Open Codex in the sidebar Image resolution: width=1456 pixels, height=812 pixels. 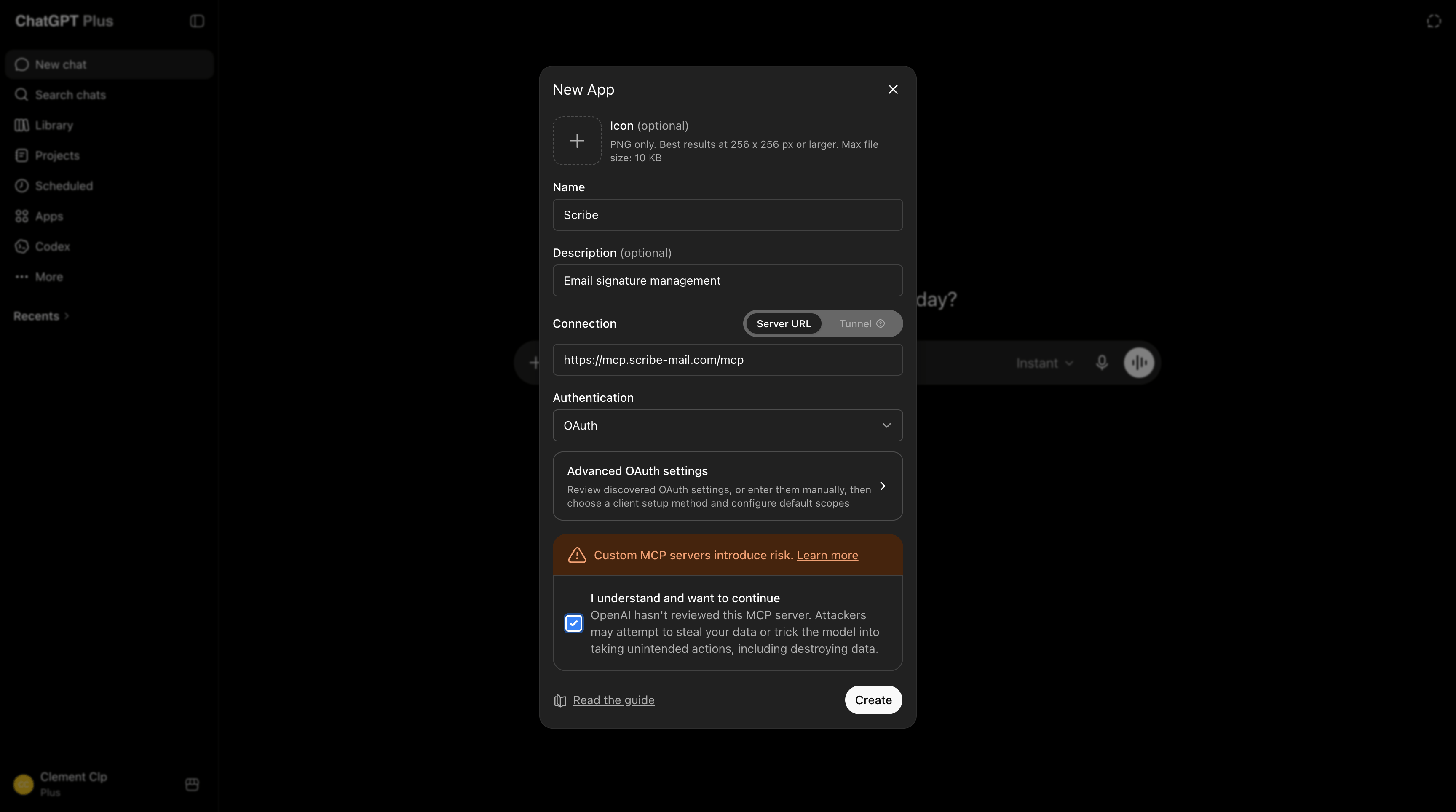click(x=109, y=246)
